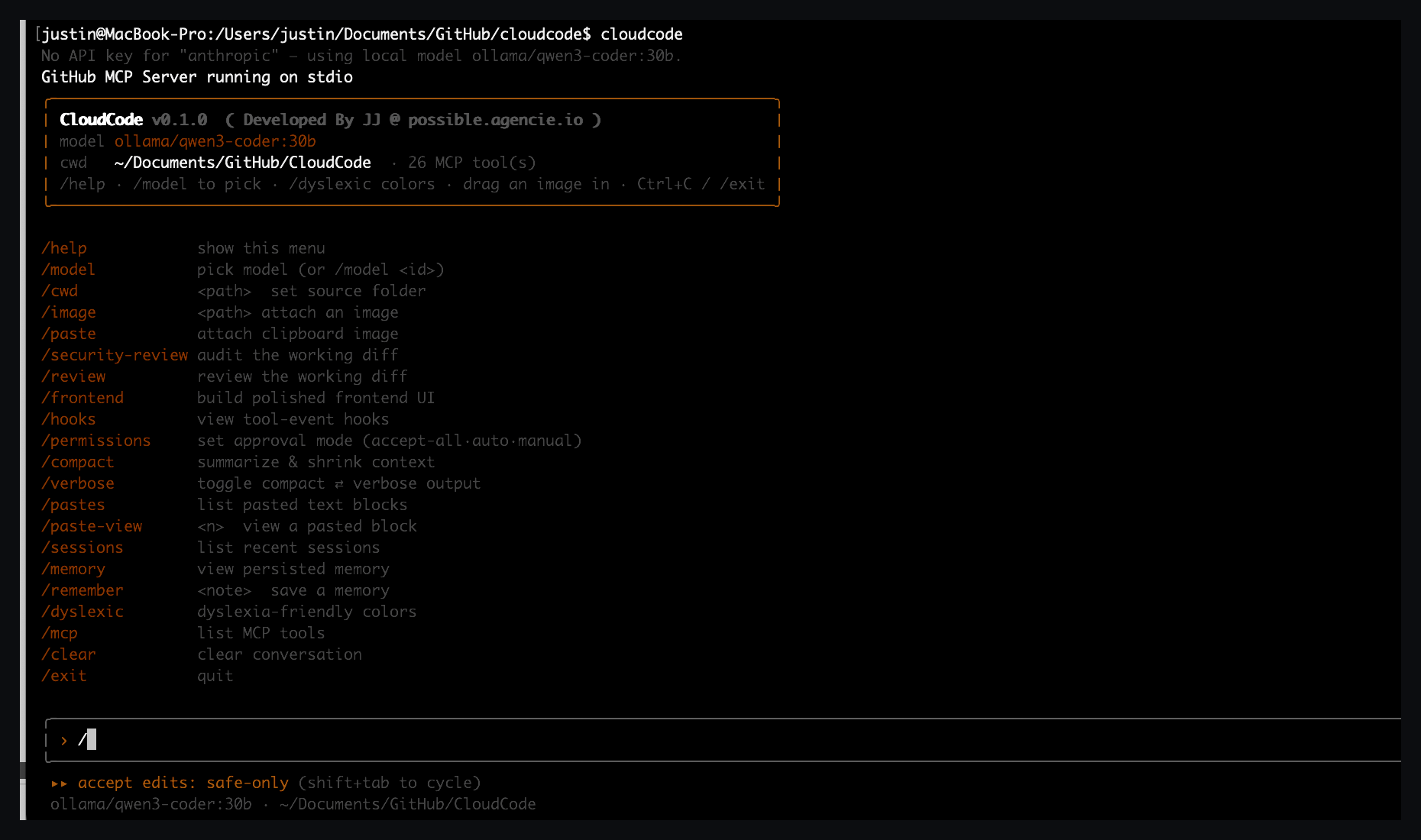Focus the command prompt input box
This screenshot has width=1421, height=840.
pos(723,740)
